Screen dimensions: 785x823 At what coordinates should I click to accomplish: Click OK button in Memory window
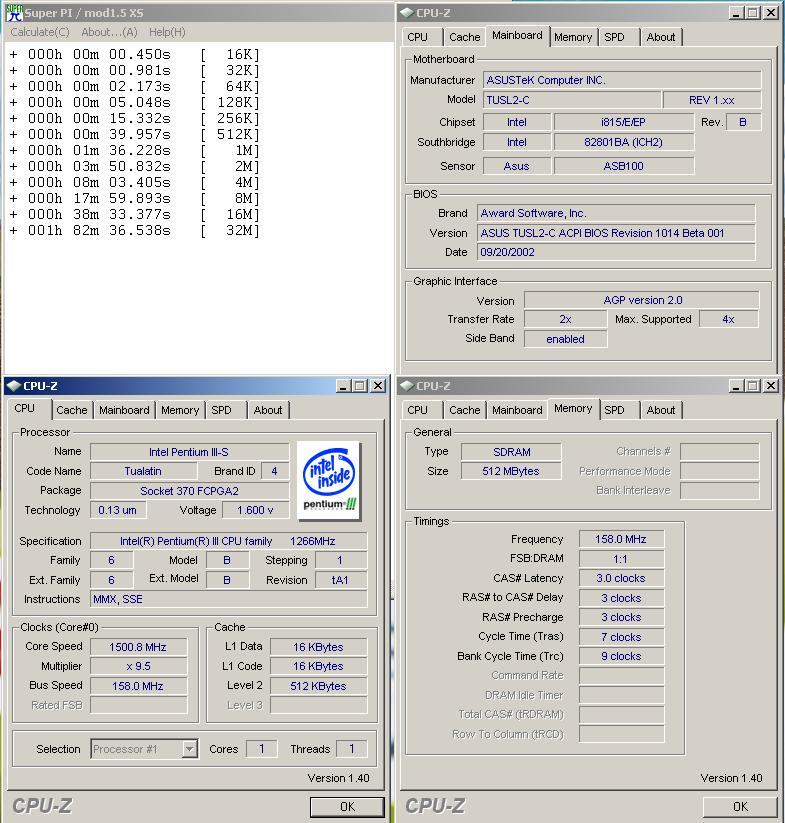tap(740, 807)
